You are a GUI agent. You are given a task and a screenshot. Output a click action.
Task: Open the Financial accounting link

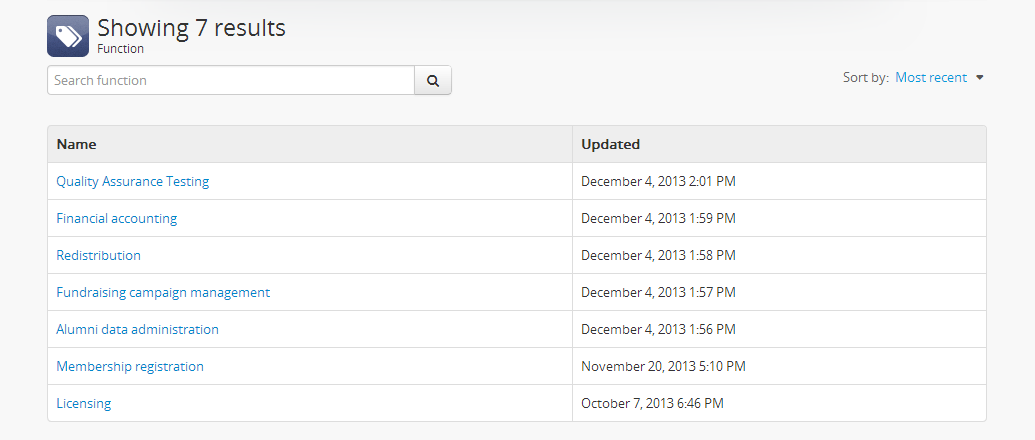click(x=116, y=218)
